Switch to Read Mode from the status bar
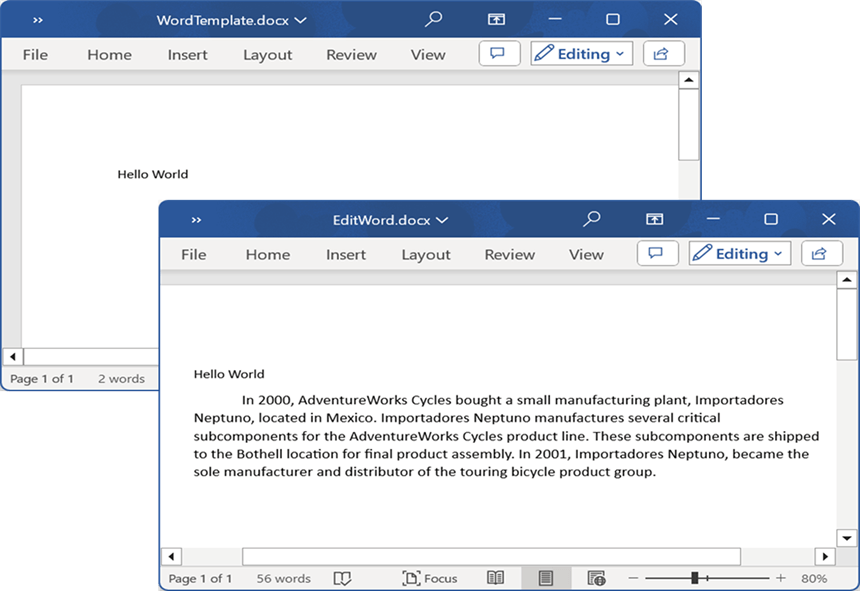The width and height of the screenshot is (860, 591). (x=496, y=578)
